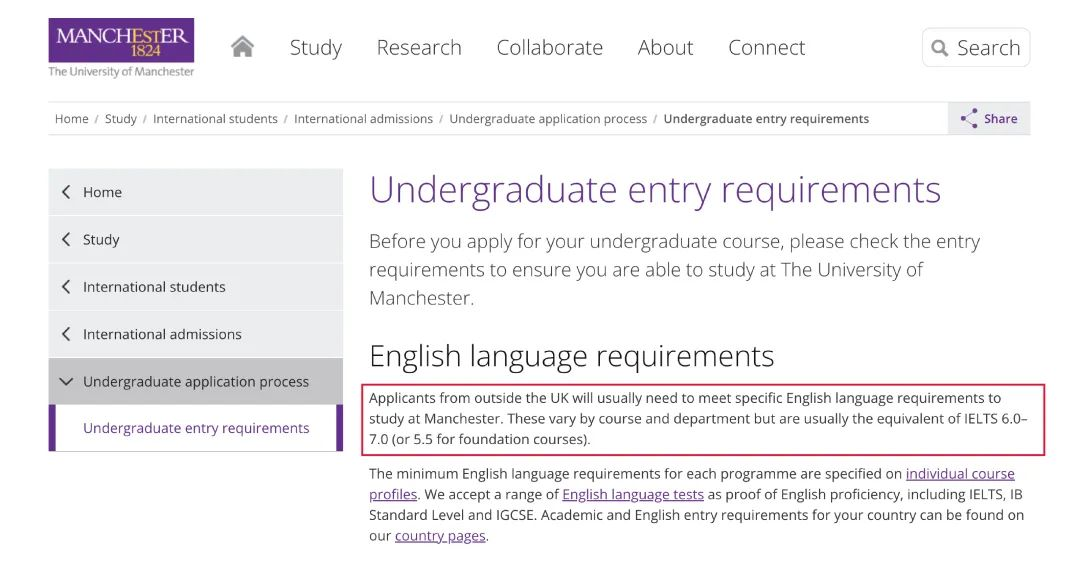Image resolution: width=1080 pixels, height=562 pixels.
Task: Open the Study top menu
Action: tap(315, 48)
